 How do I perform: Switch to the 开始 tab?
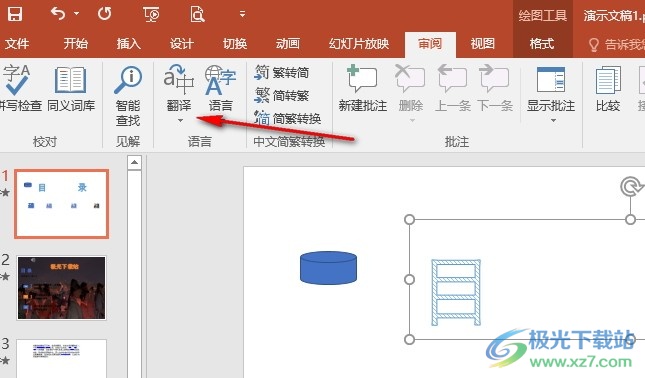pos(75,44)
